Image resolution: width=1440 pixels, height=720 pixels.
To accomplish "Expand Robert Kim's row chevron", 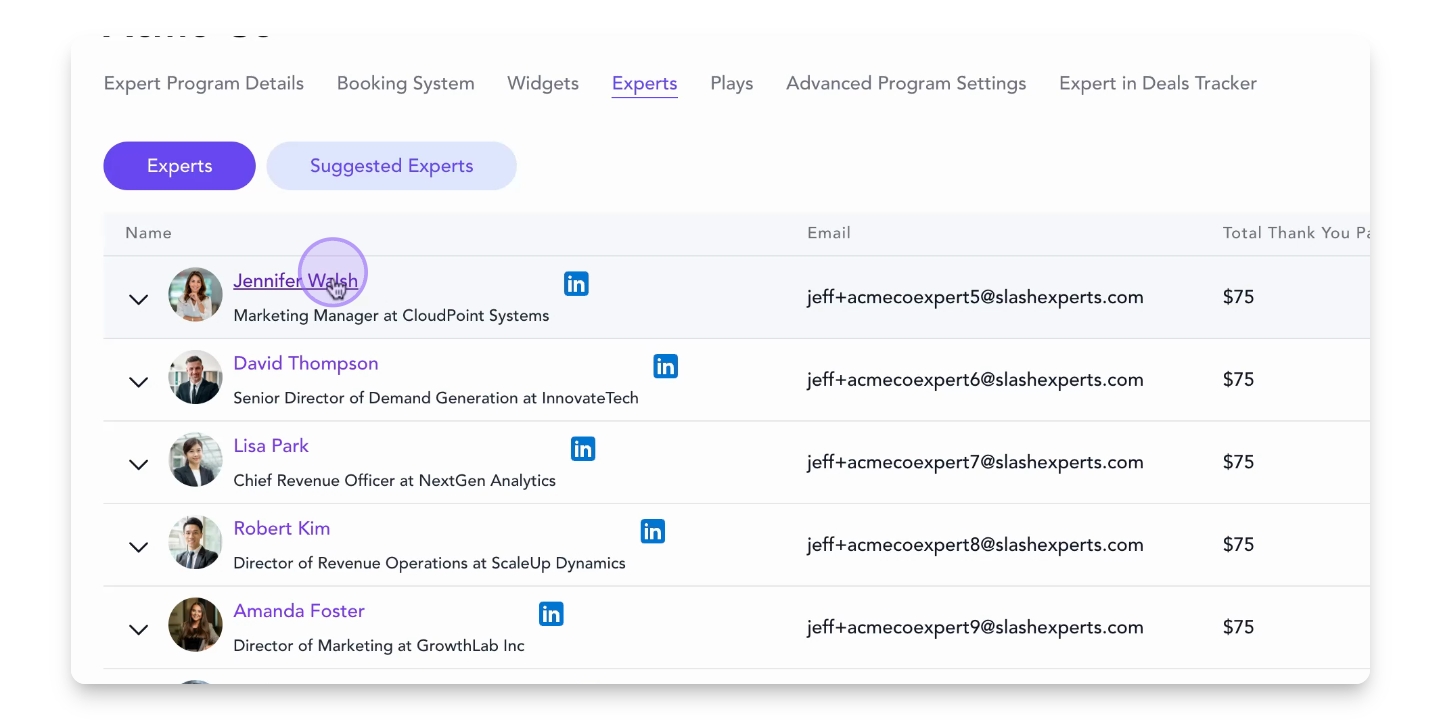I will (x=139, y=547).
